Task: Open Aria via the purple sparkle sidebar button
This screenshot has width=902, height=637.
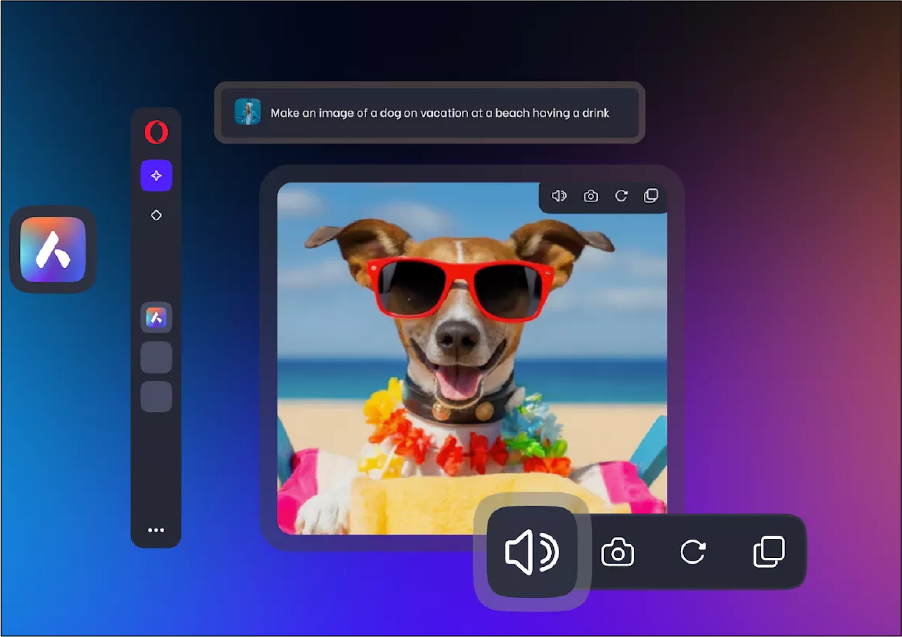Action: pyautogui.click(x=156, y=175)
